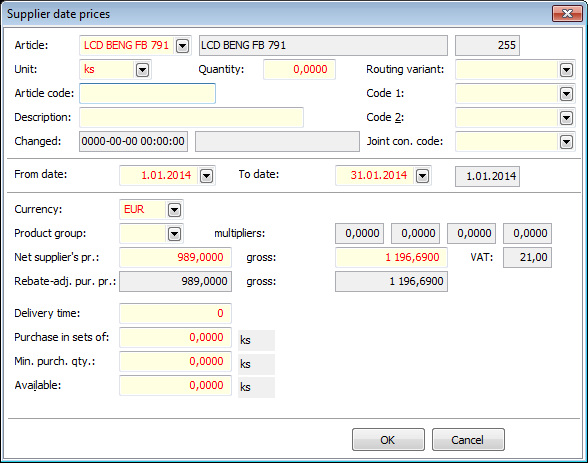The height and width of the screenshot is (463, 588).
Task: Click the Min. purch. qty. field
Action: coord(176,361)
